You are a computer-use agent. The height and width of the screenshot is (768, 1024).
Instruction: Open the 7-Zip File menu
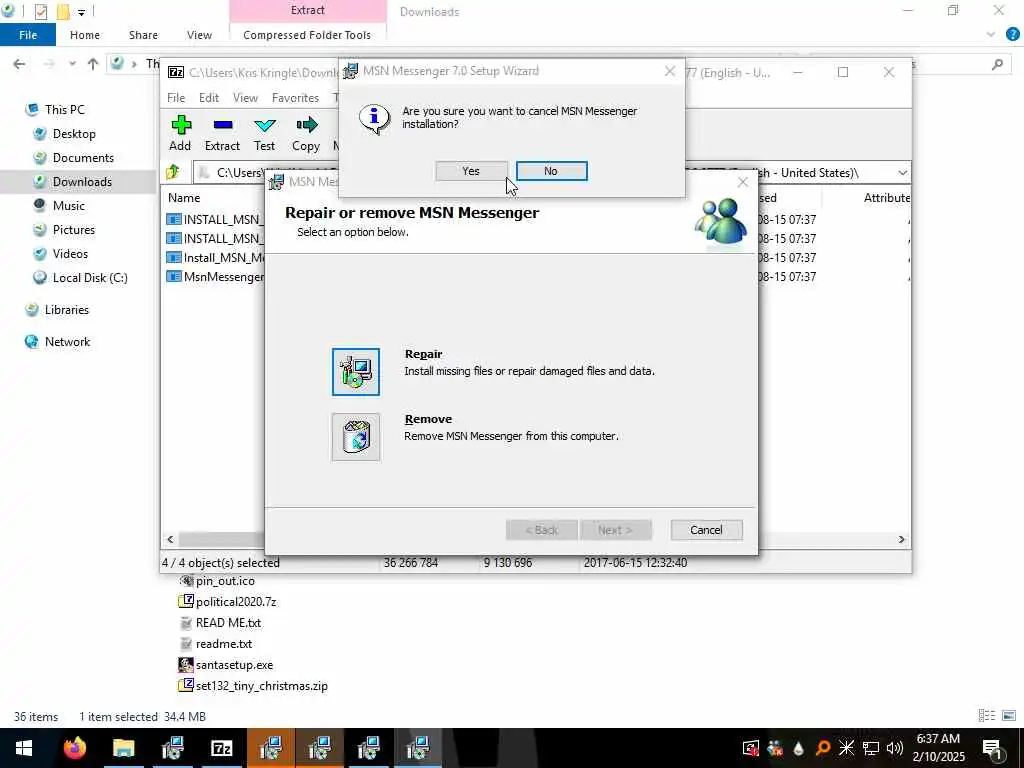tap(176, 98)
